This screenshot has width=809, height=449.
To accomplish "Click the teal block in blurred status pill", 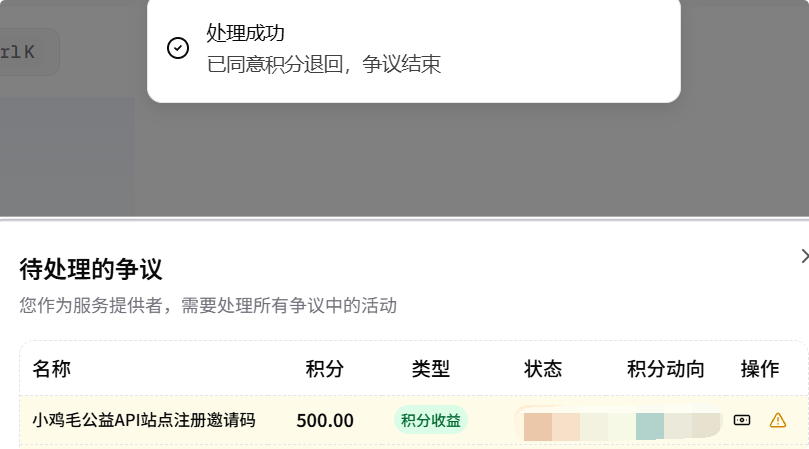I will [x=650, y=426].
